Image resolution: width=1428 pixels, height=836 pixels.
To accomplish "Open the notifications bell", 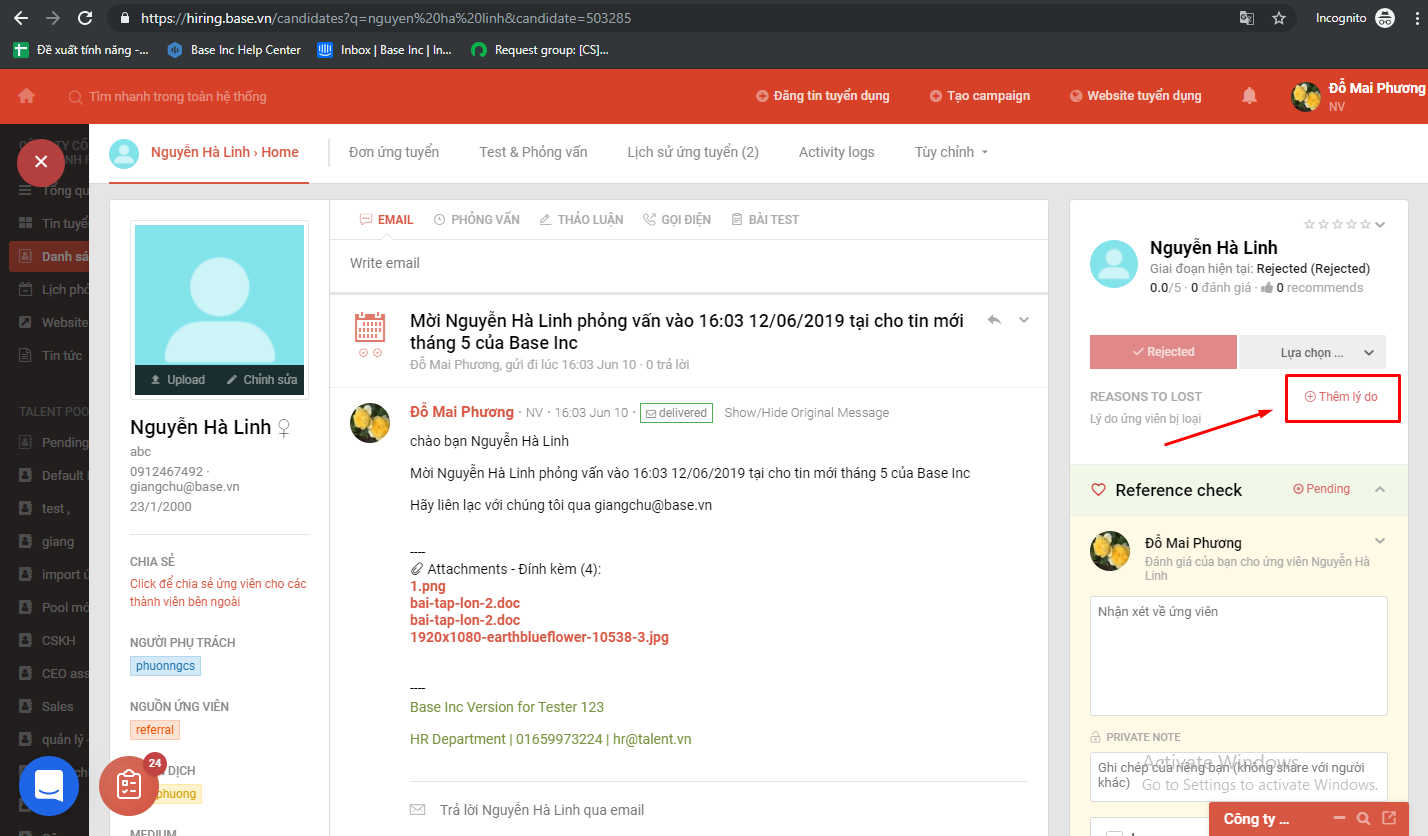I will point(1249,96).
